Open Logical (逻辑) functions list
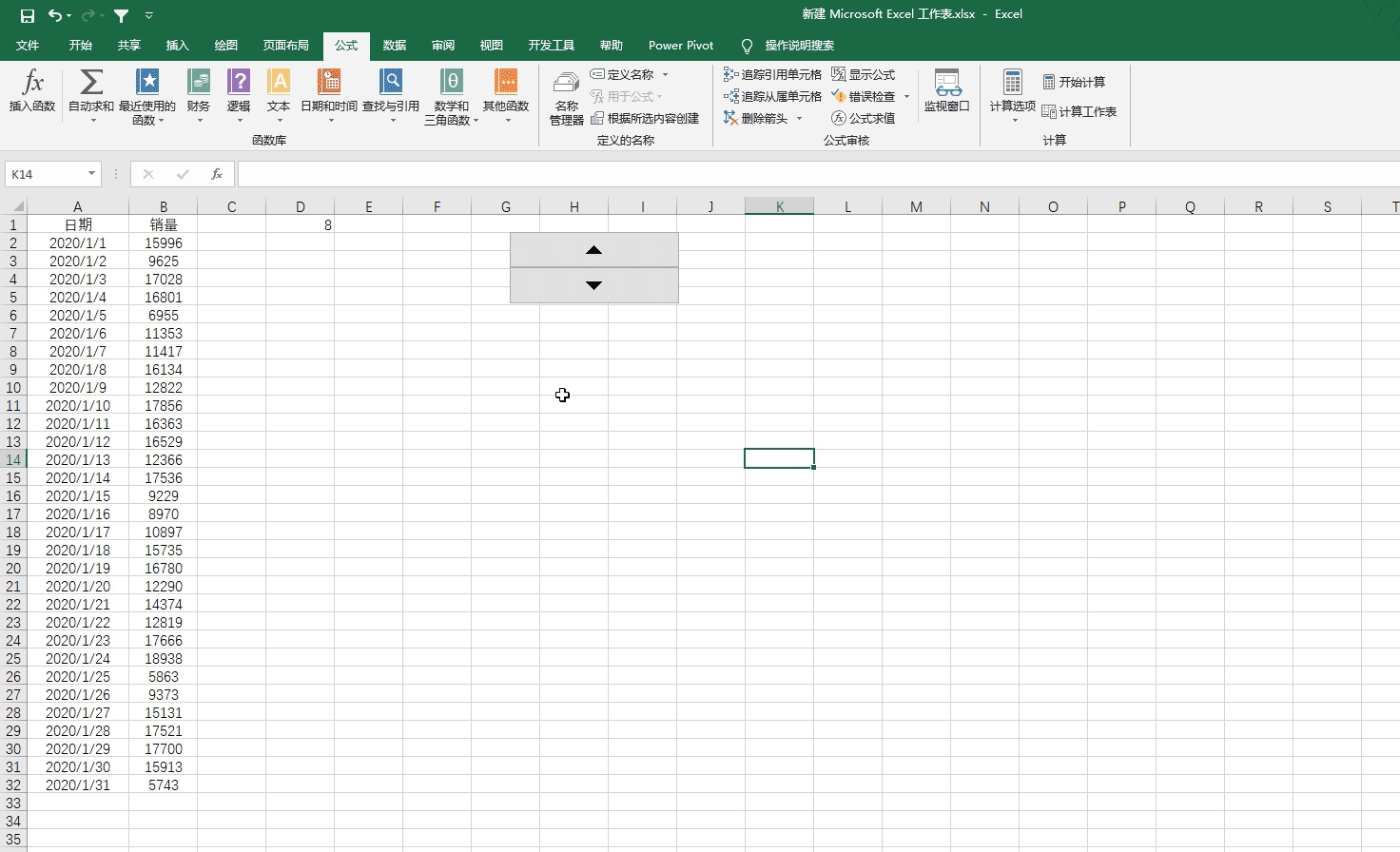This screenshot has height=852, width=1400. [239, 96]
